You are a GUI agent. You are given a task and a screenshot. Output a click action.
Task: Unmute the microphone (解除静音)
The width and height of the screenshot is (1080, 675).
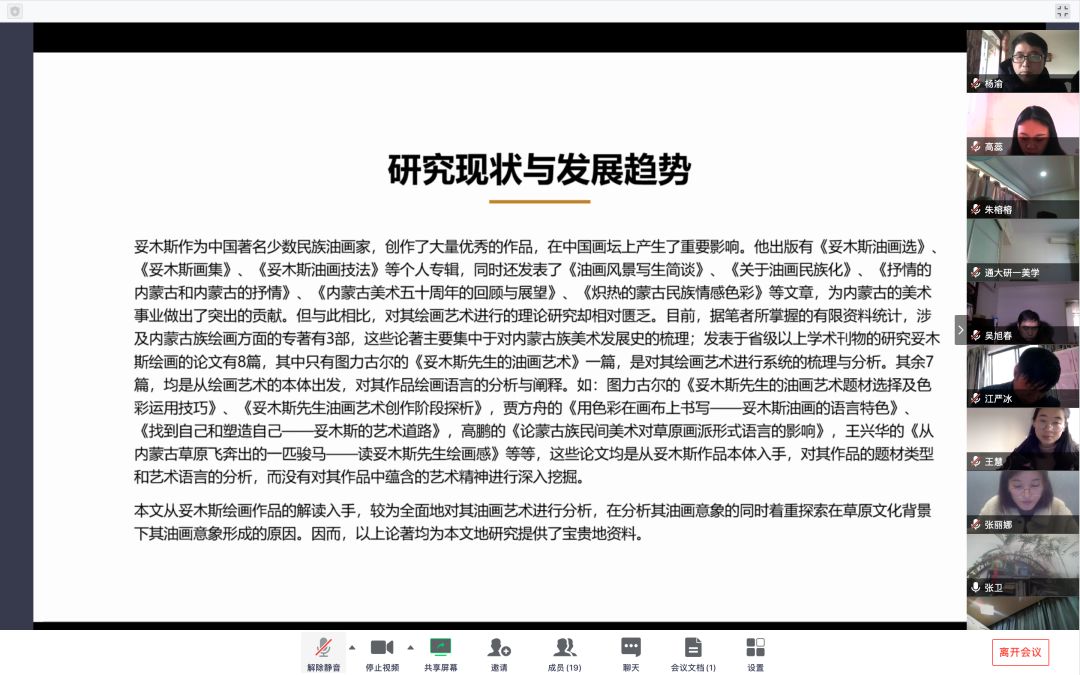pyautogui.click(x=324, y=652)
